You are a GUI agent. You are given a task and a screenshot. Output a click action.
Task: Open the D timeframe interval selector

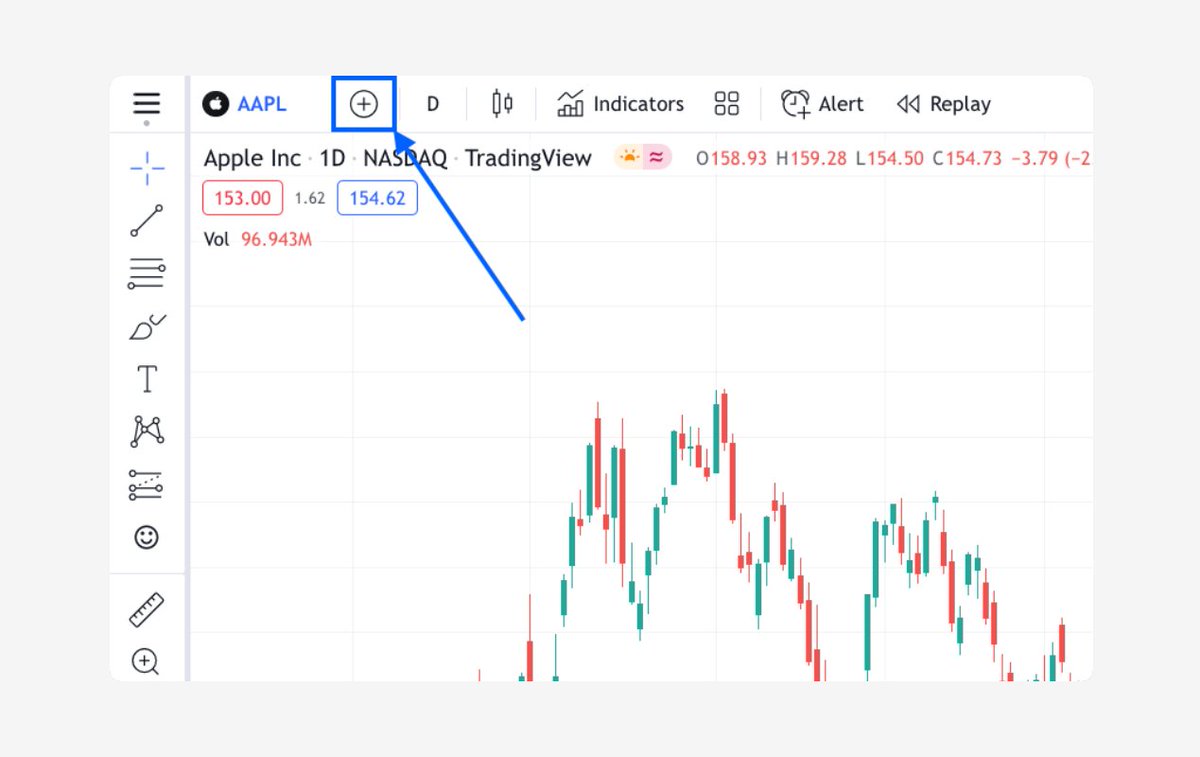point(433,104)
